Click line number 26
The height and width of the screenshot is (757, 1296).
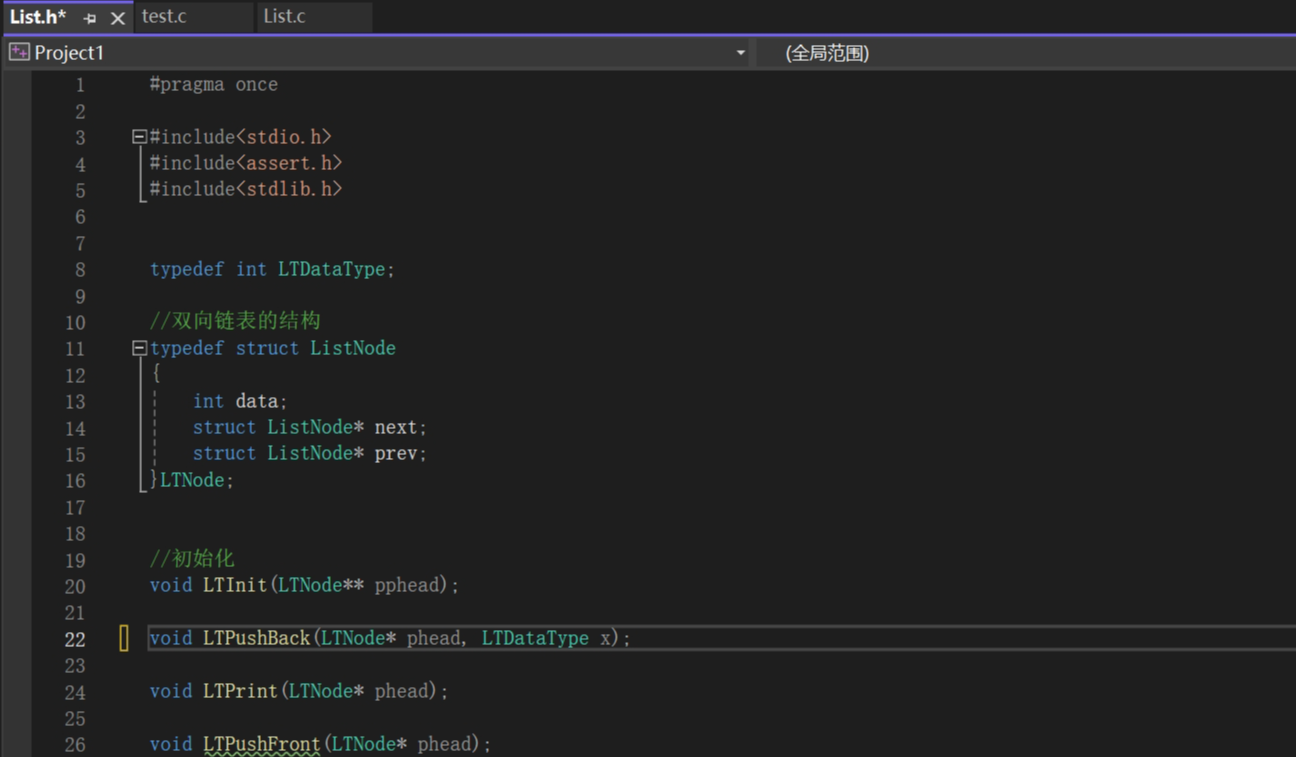75,745
